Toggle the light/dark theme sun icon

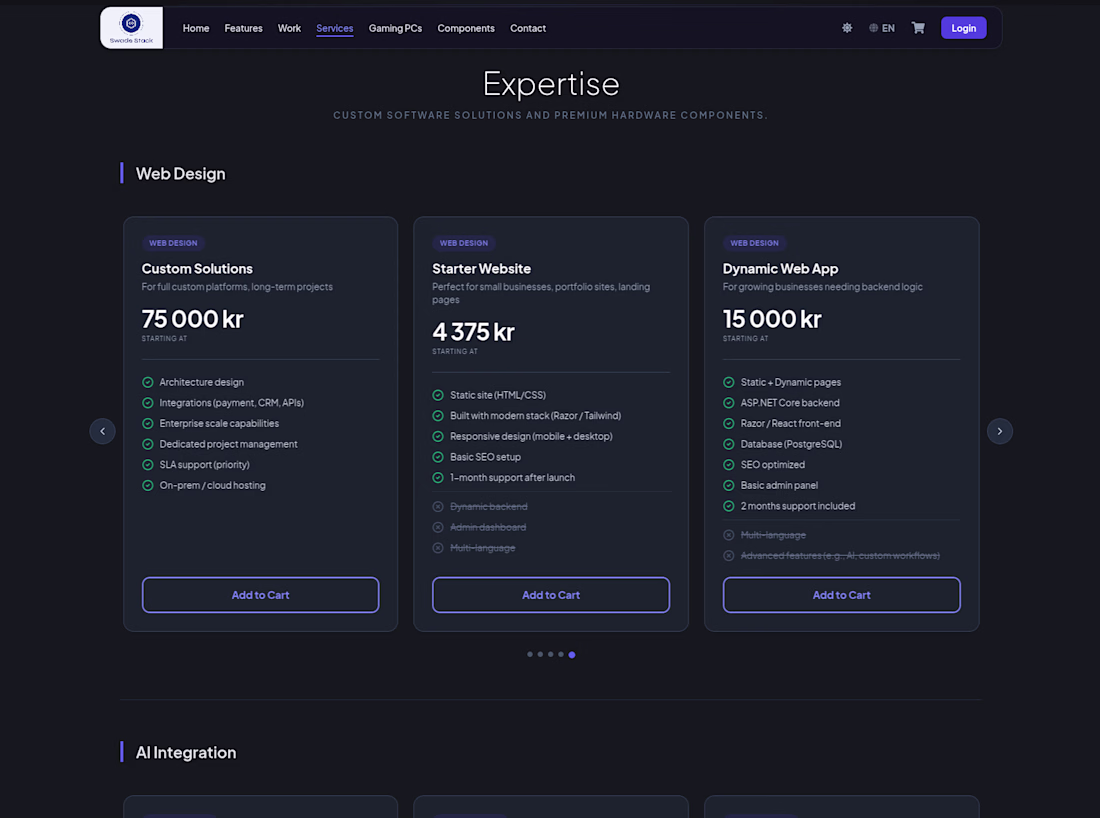(847, 28)
